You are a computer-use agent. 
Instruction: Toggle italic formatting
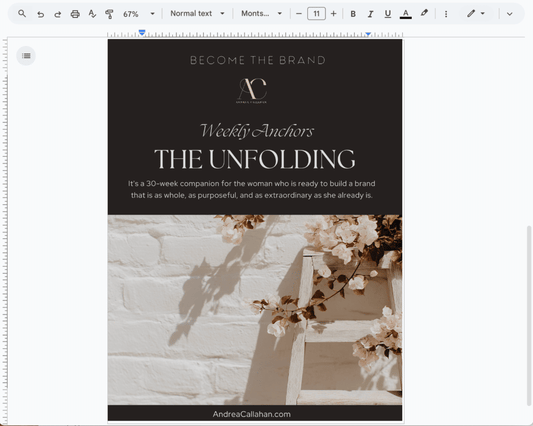click(x=370, y=14)
